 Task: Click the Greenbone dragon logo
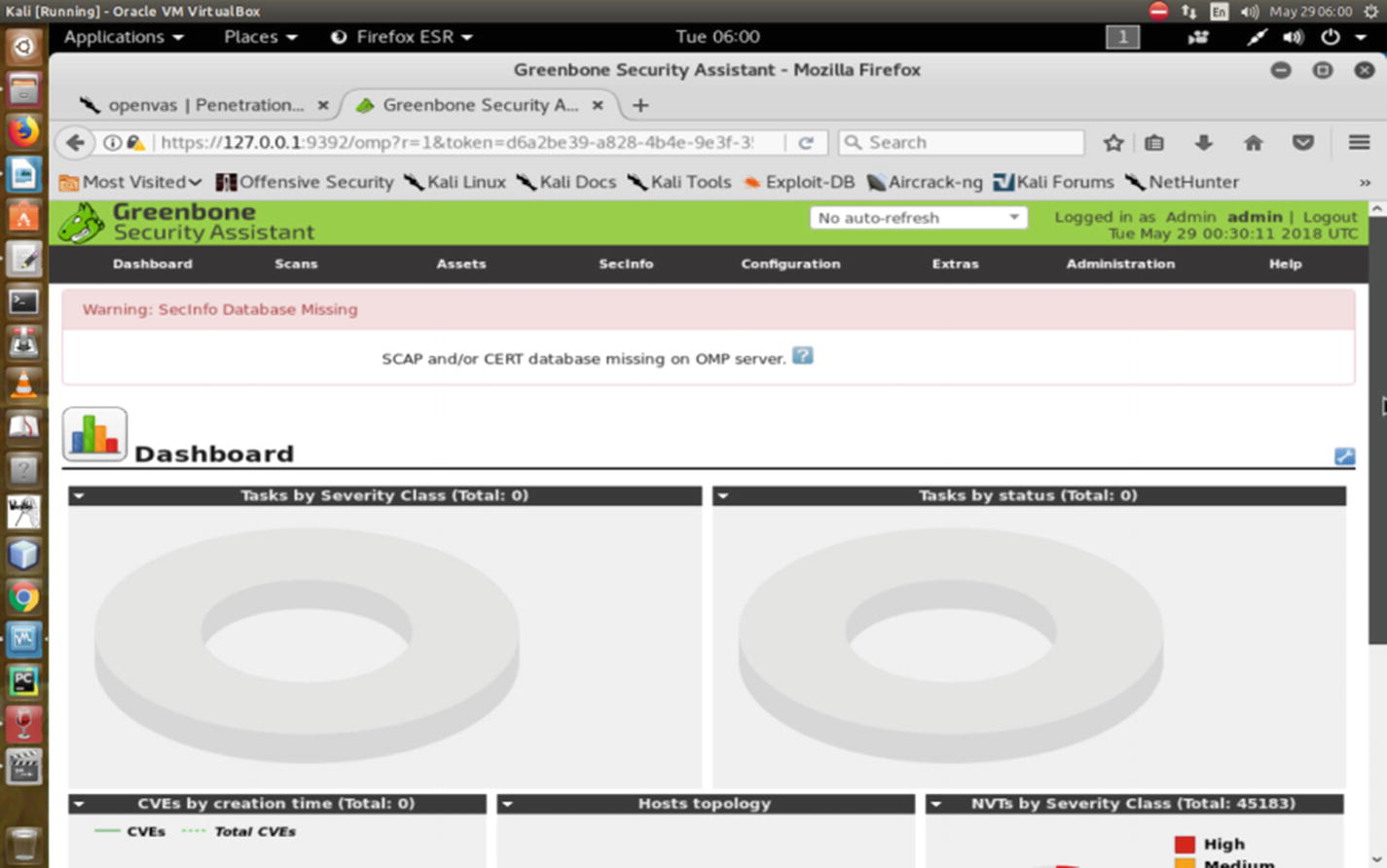coord(81,223)
